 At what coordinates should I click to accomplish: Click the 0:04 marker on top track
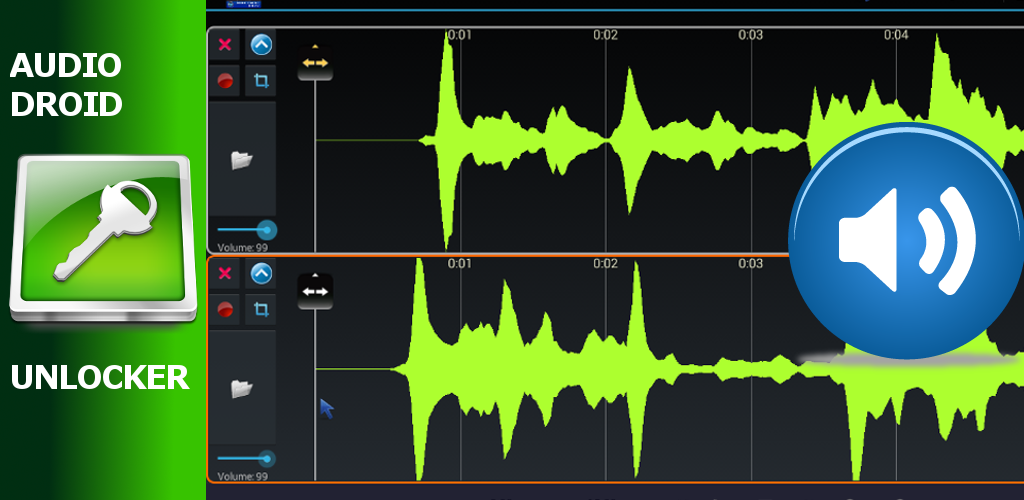click(x=896, y=35)
